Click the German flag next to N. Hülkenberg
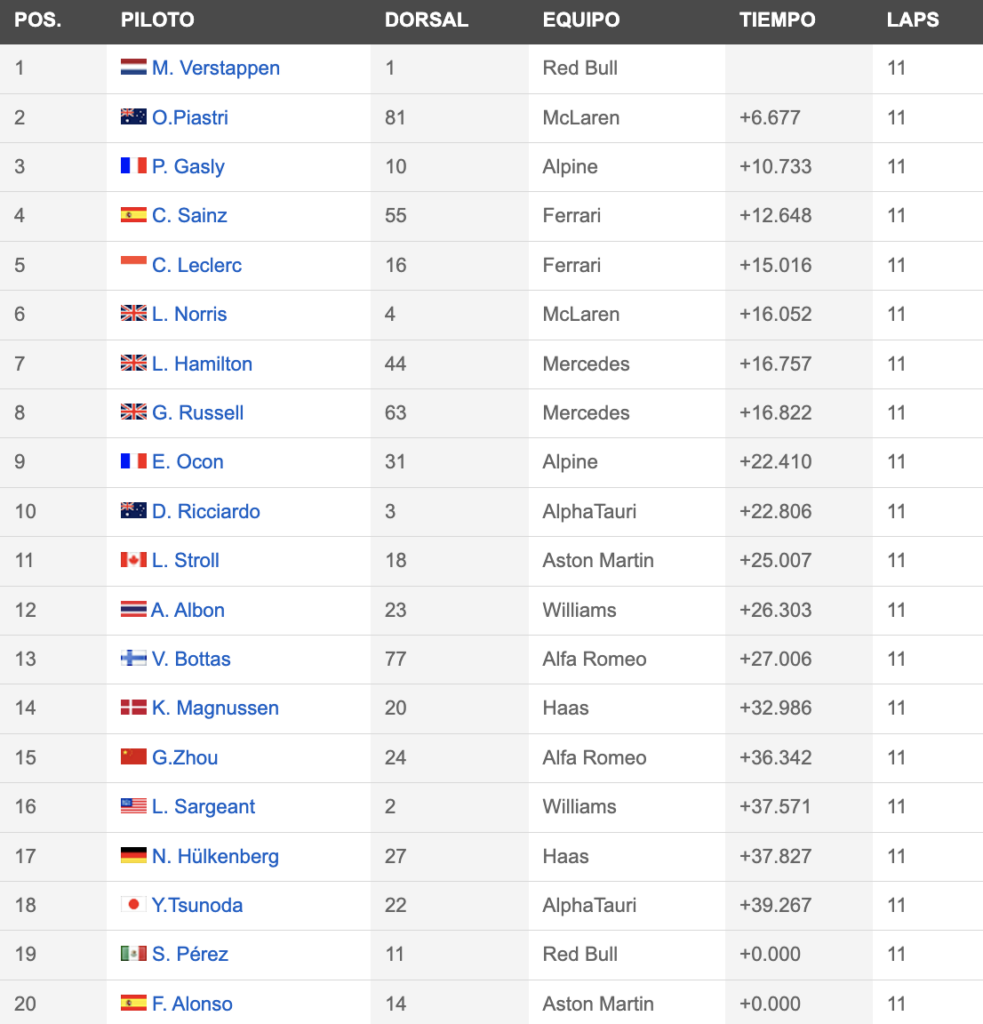 click(133, 856)
